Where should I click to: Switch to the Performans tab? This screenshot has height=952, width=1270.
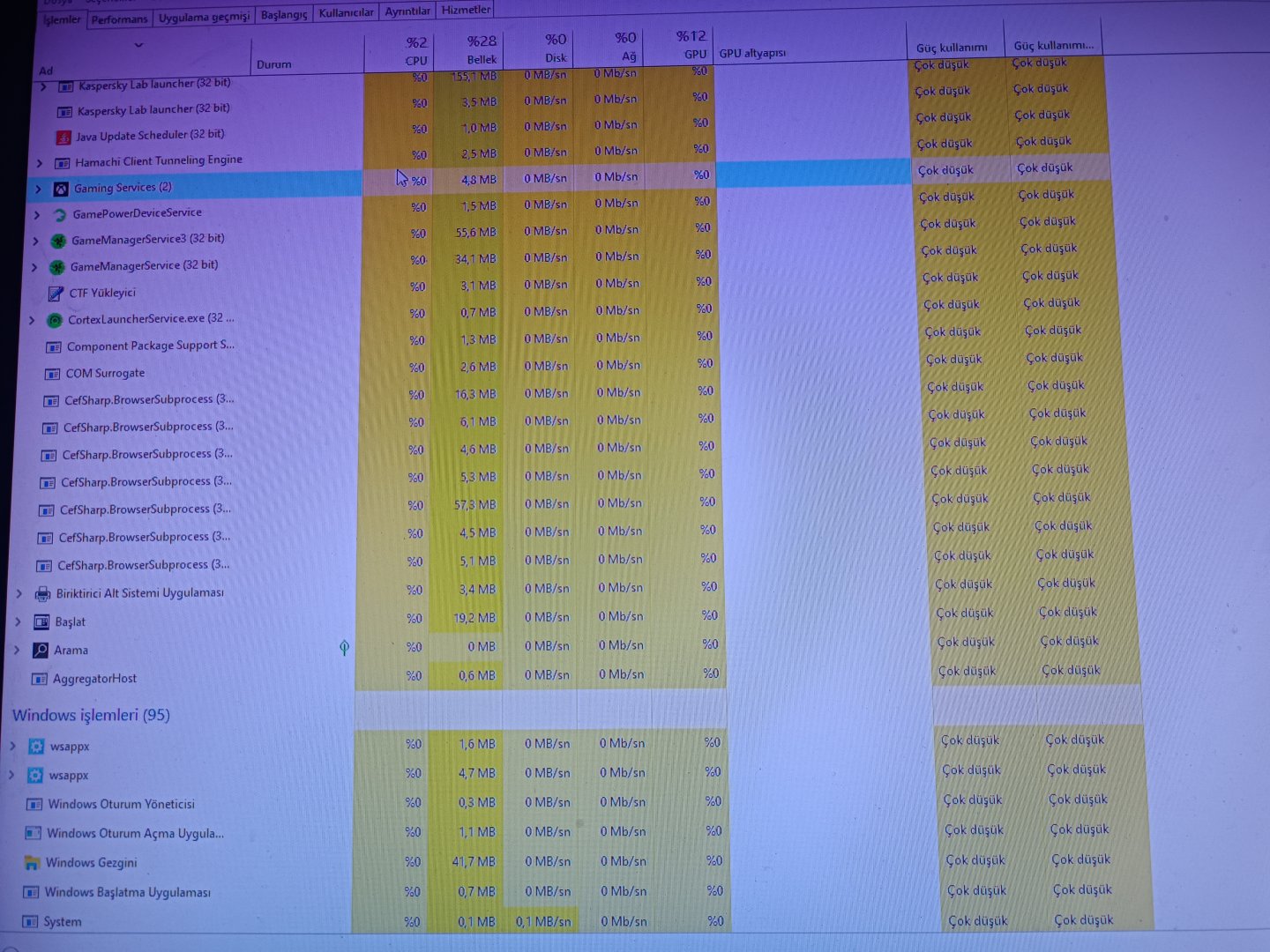[119, 19]
